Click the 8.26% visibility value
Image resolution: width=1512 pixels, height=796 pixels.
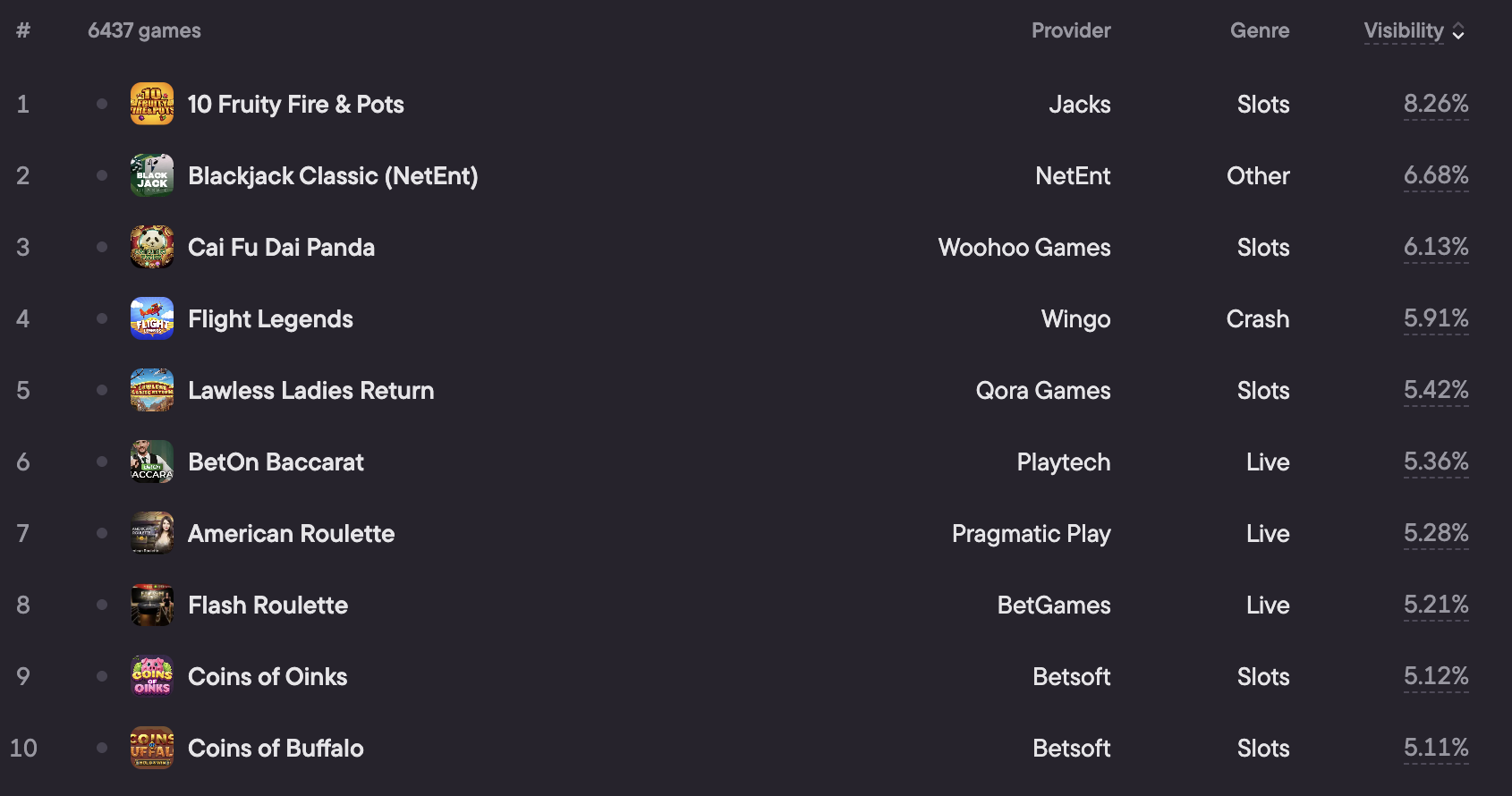coord(1436,104)
